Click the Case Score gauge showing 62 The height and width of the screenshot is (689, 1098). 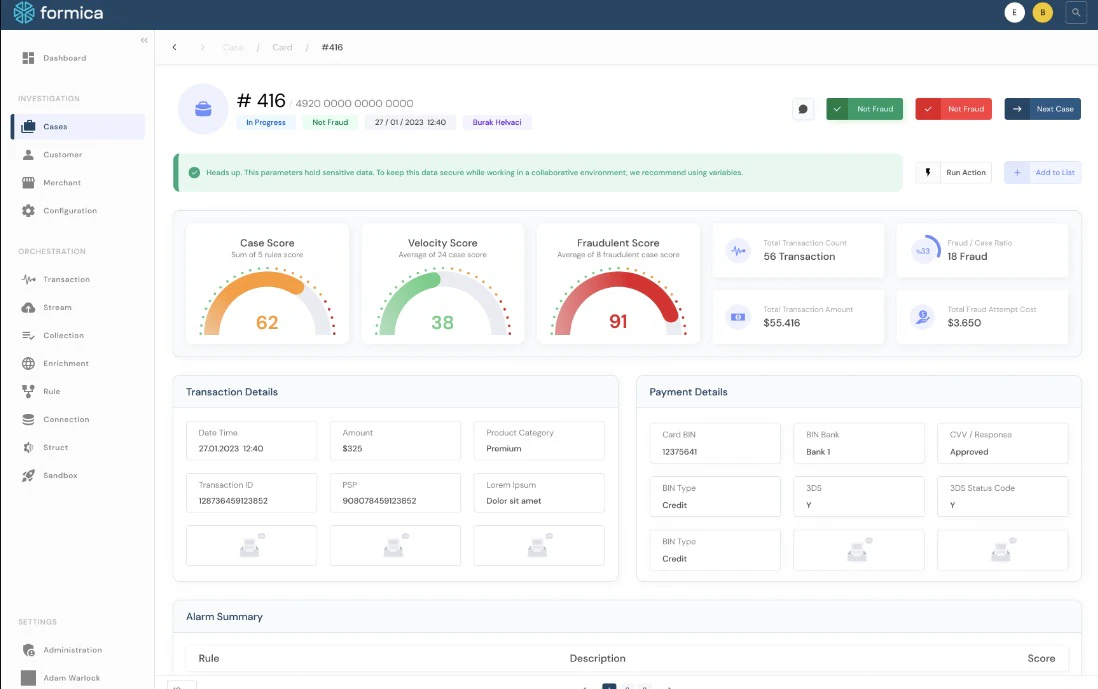pyautogui.click(x=266, y=300)
